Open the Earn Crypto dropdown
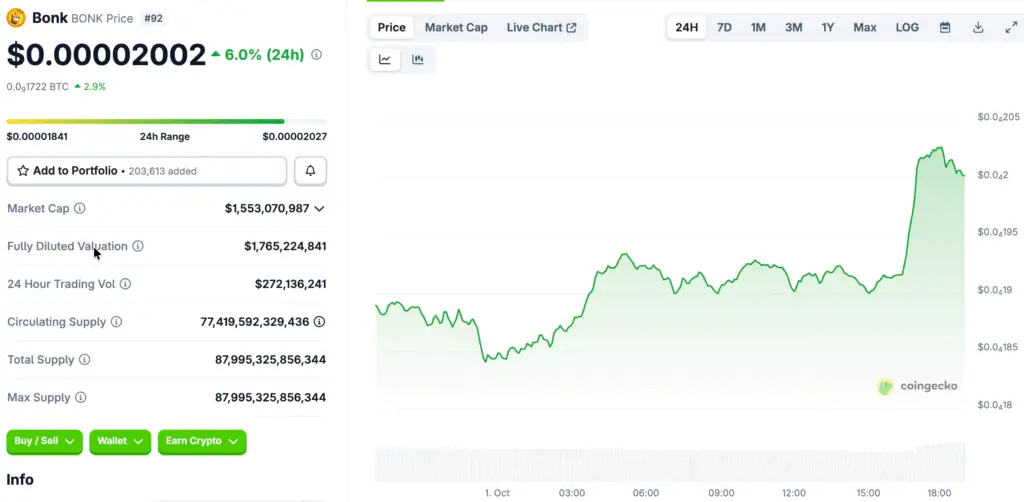The image size is (1024, 502). (x=202, y=441)
